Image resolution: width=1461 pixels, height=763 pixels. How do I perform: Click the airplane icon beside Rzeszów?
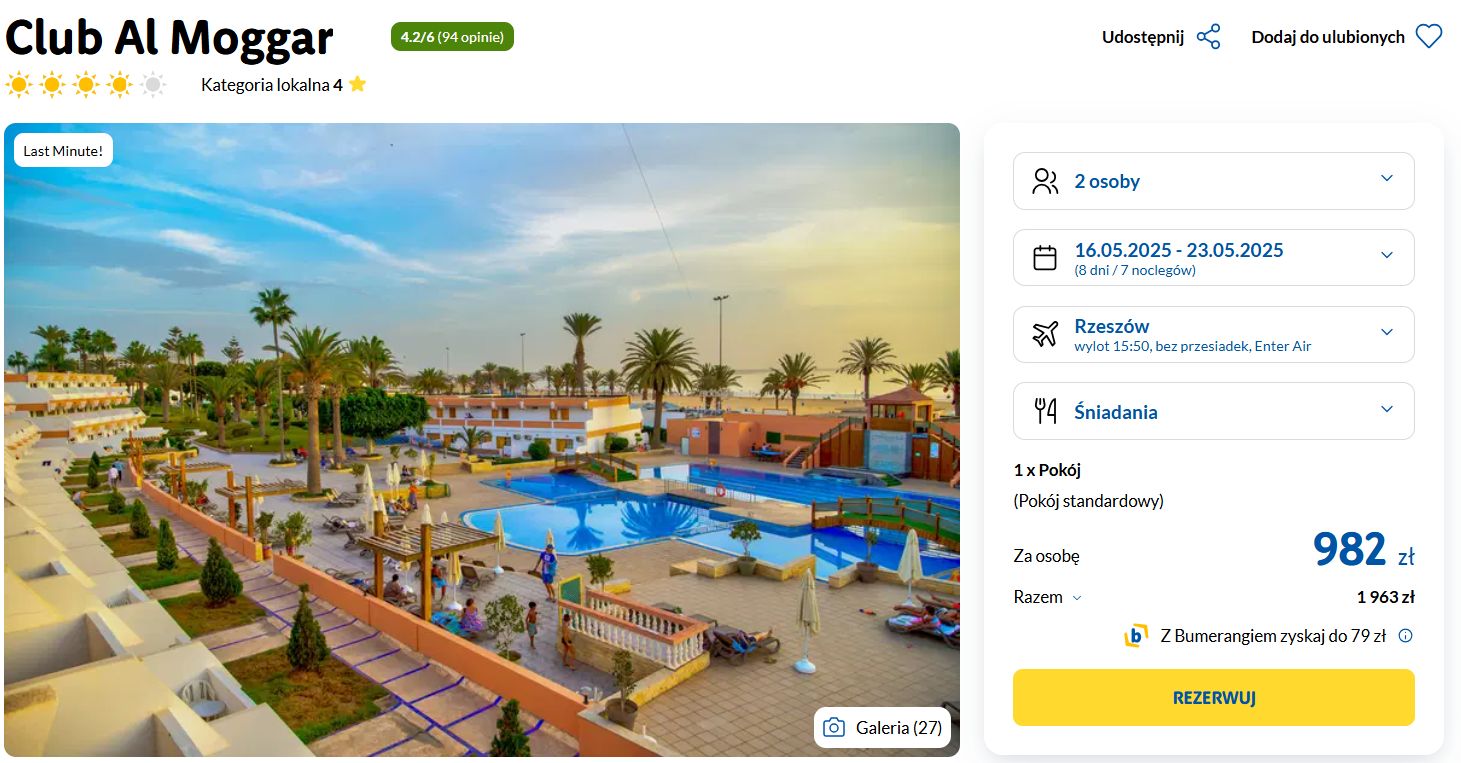pos(1045,335)
